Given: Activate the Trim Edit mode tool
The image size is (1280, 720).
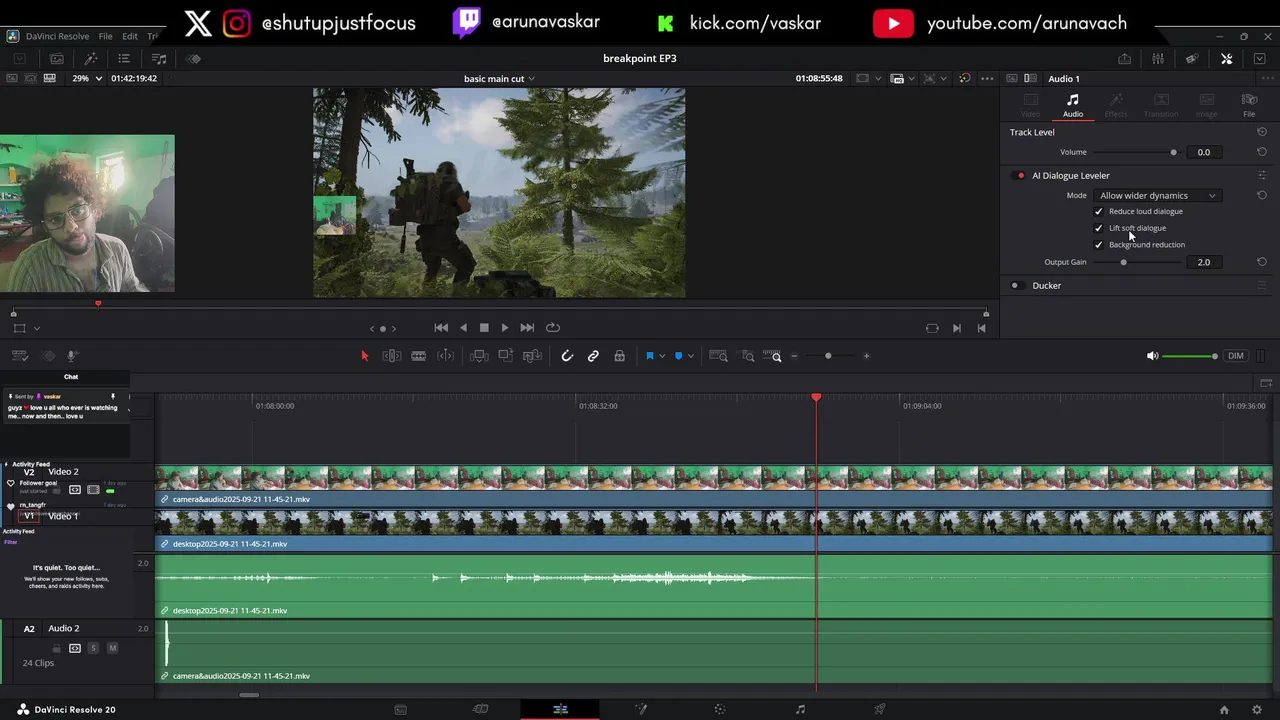Looking at the screenshot, I should 392,356.
